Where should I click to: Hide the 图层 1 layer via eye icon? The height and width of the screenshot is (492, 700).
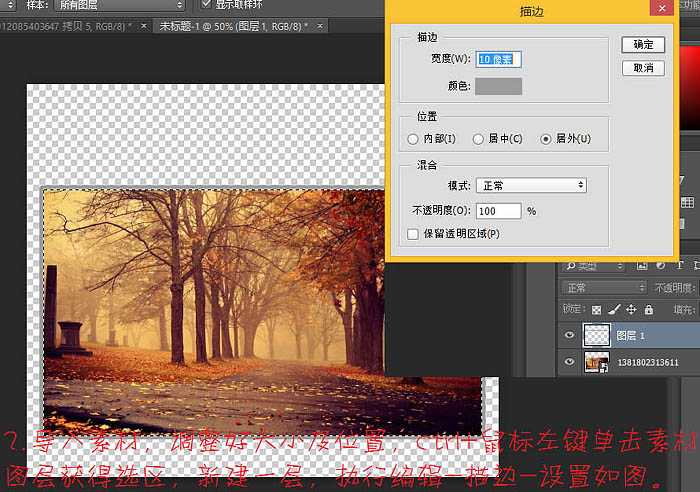569,335
